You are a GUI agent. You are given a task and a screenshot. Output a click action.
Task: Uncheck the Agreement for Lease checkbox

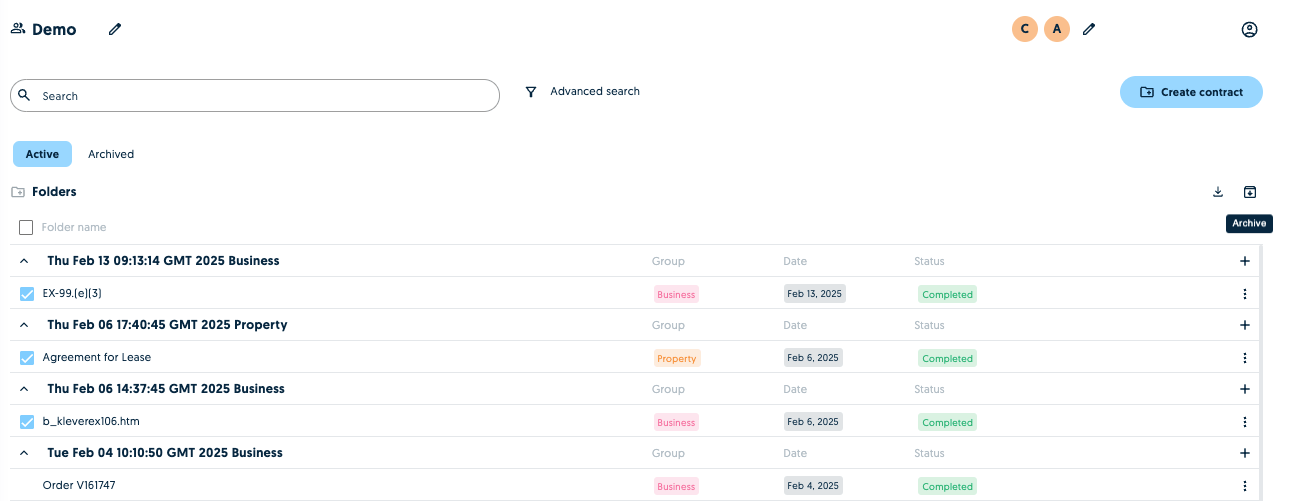click(27, 358)
